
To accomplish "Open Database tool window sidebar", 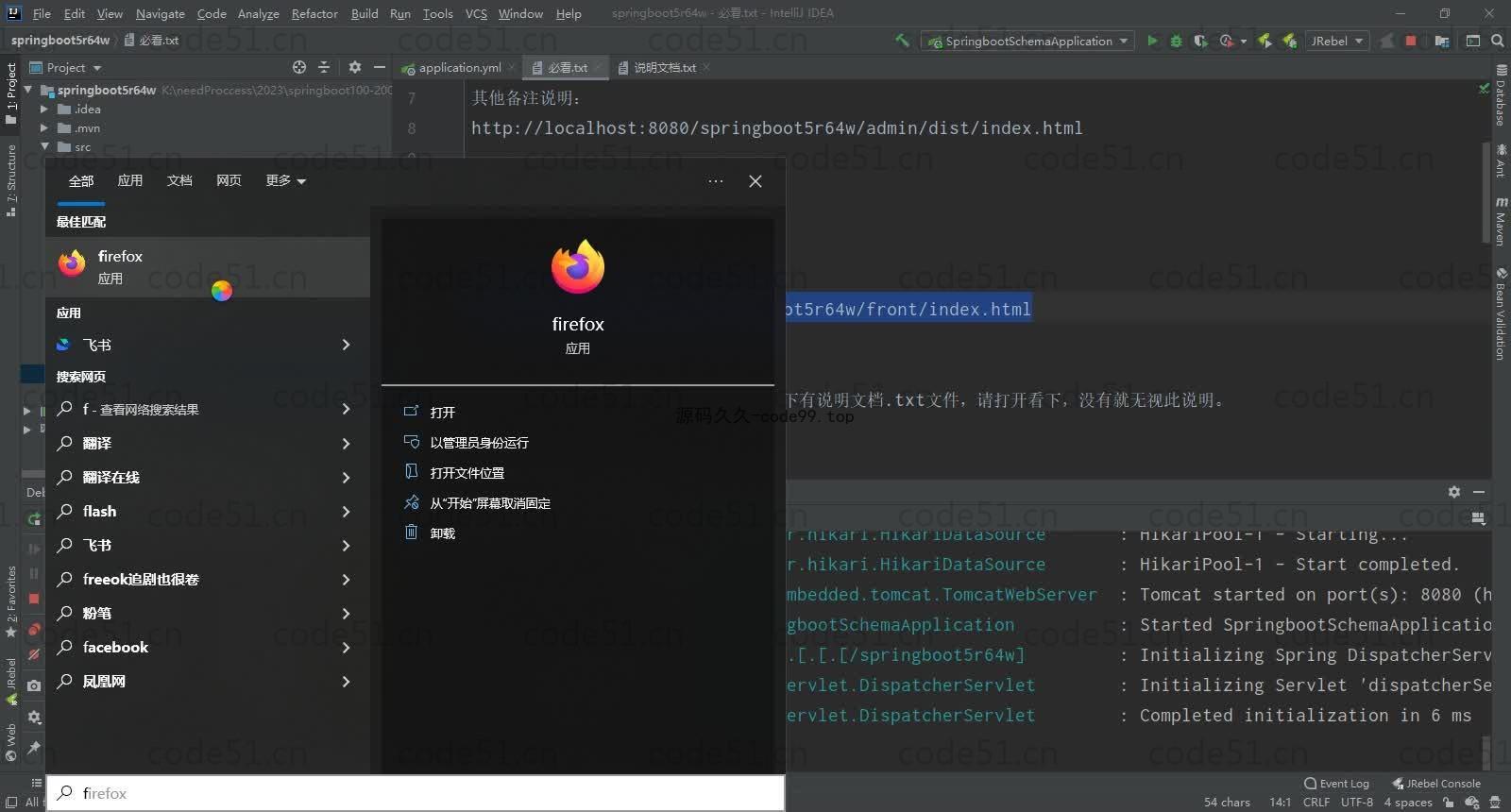I will [1501, 96].
